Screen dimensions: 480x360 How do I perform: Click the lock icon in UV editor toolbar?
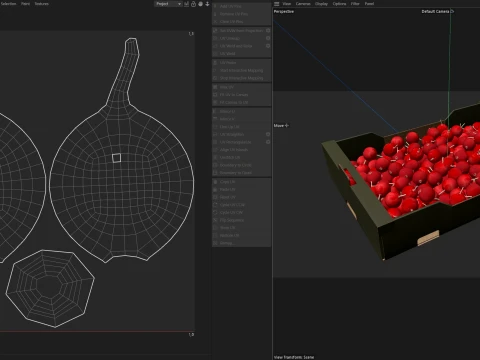pos(193,4)
